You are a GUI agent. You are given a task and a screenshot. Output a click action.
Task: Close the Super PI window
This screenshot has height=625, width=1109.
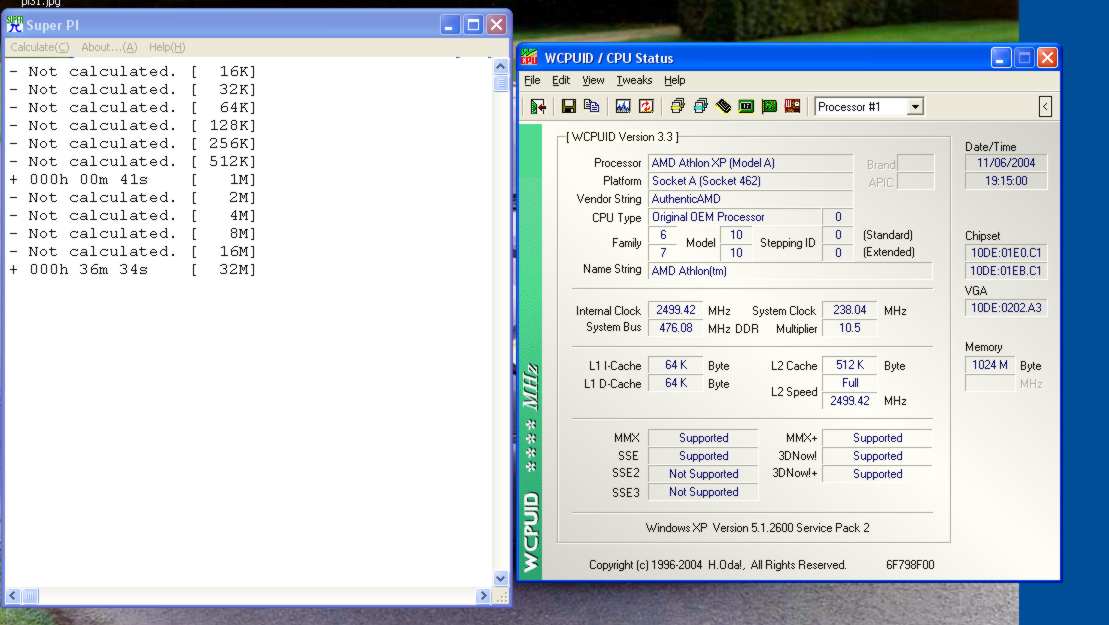point(497,25)
